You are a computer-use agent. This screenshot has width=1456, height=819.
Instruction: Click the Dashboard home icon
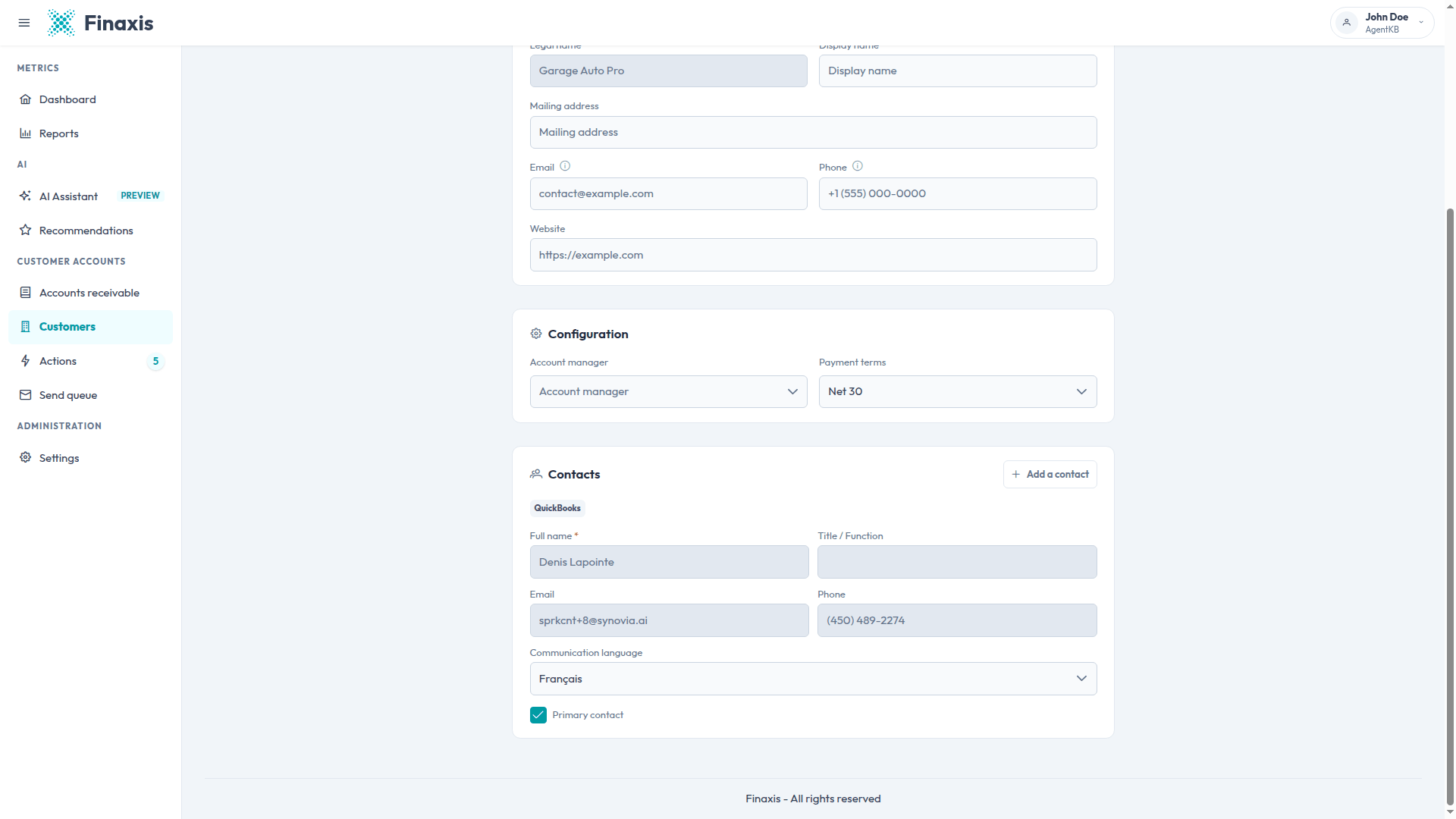click(x=25, y=99)
